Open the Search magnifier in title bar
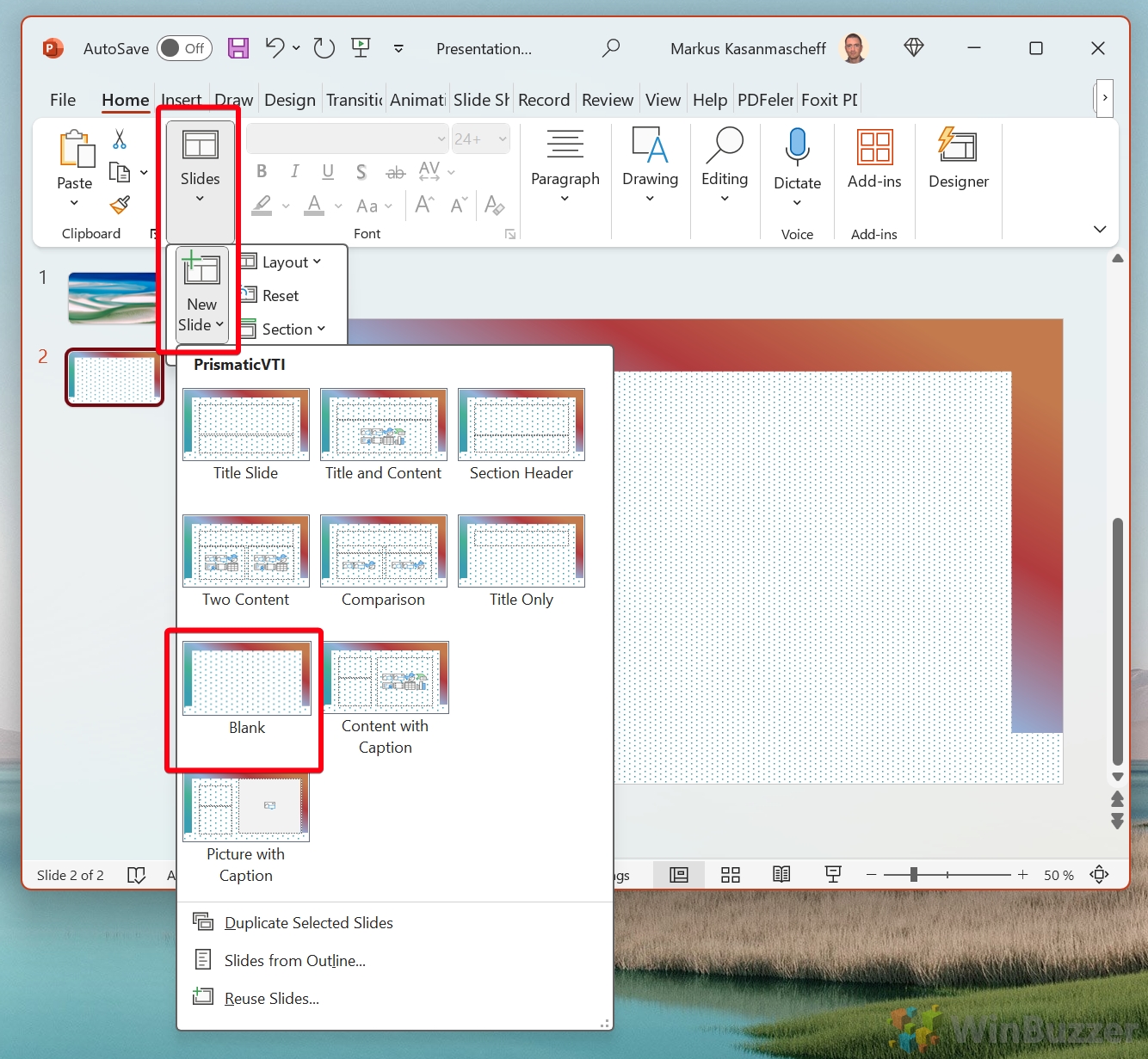The image size is (1148, 1059). click(611, 48)
